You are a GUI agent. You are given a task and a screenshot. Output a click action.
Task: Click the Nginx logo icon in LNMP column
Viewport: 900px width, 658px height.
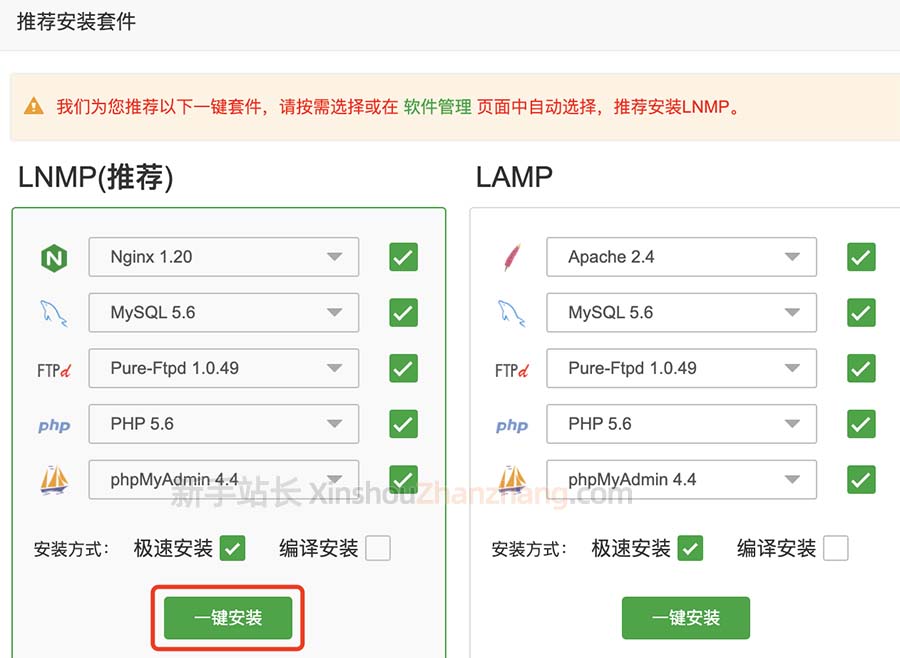click(53, 257)
